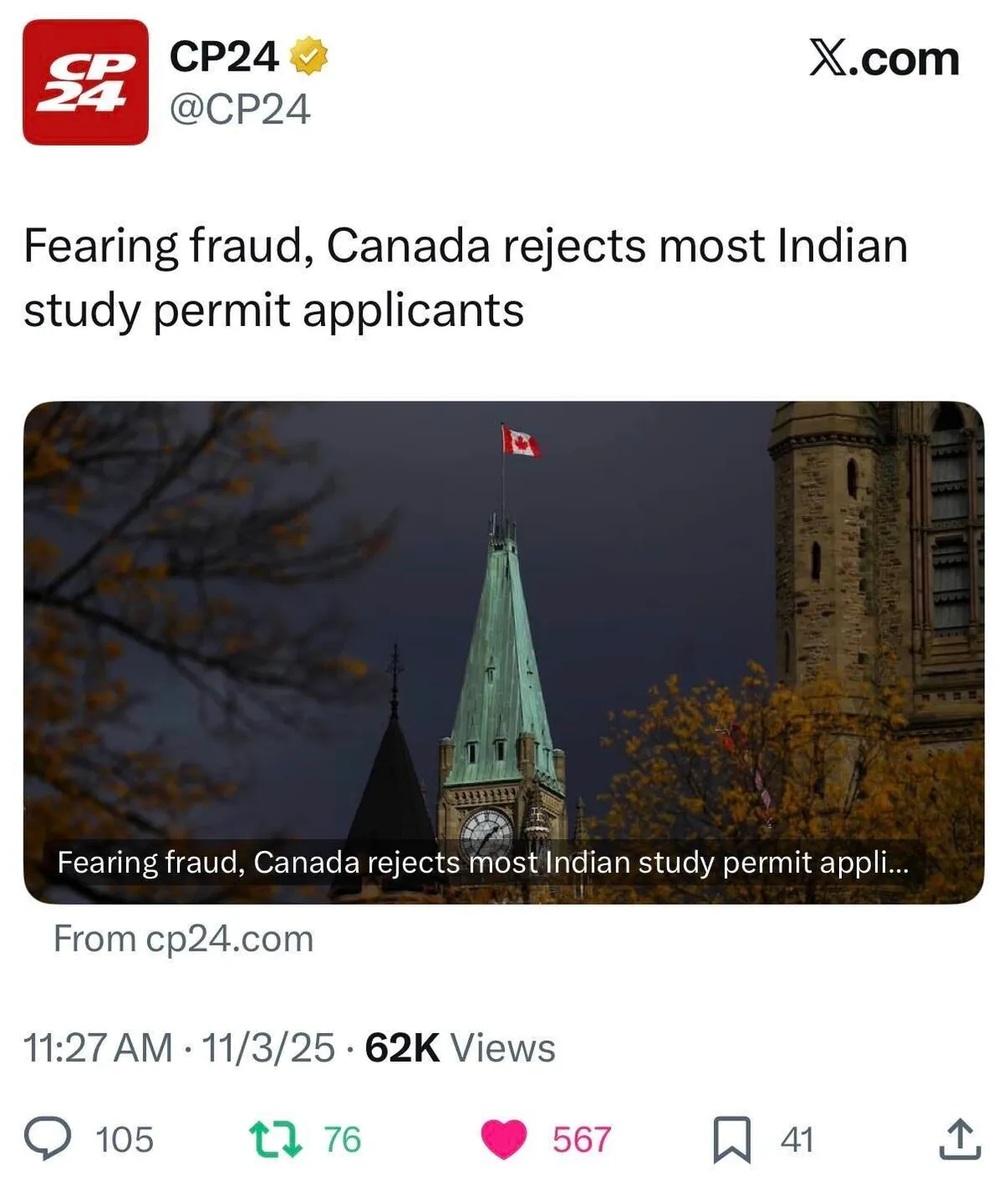This screenshot has height=1202, width=1008.
Task: Click the @CP24 handle
Action: point(240,109)
